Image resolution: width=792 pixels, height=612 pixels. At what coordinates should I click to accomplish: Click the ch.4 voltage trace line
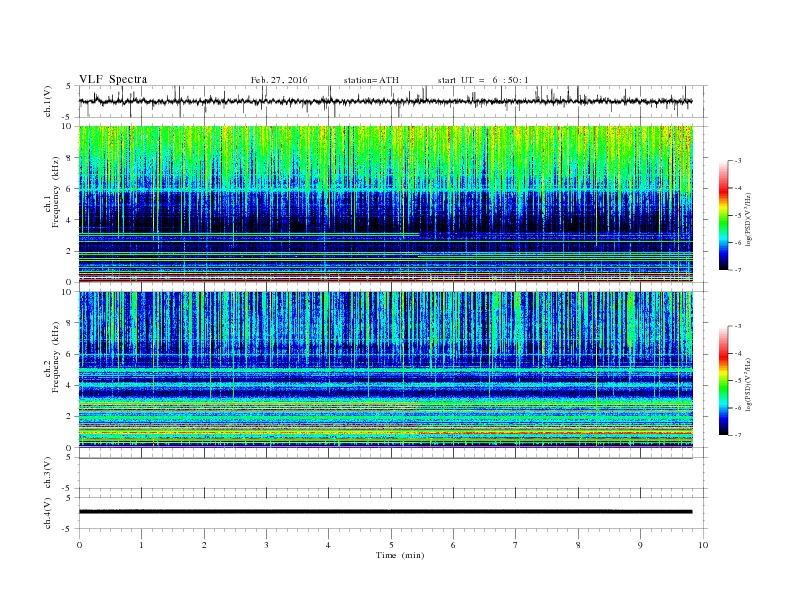(386, 512)
